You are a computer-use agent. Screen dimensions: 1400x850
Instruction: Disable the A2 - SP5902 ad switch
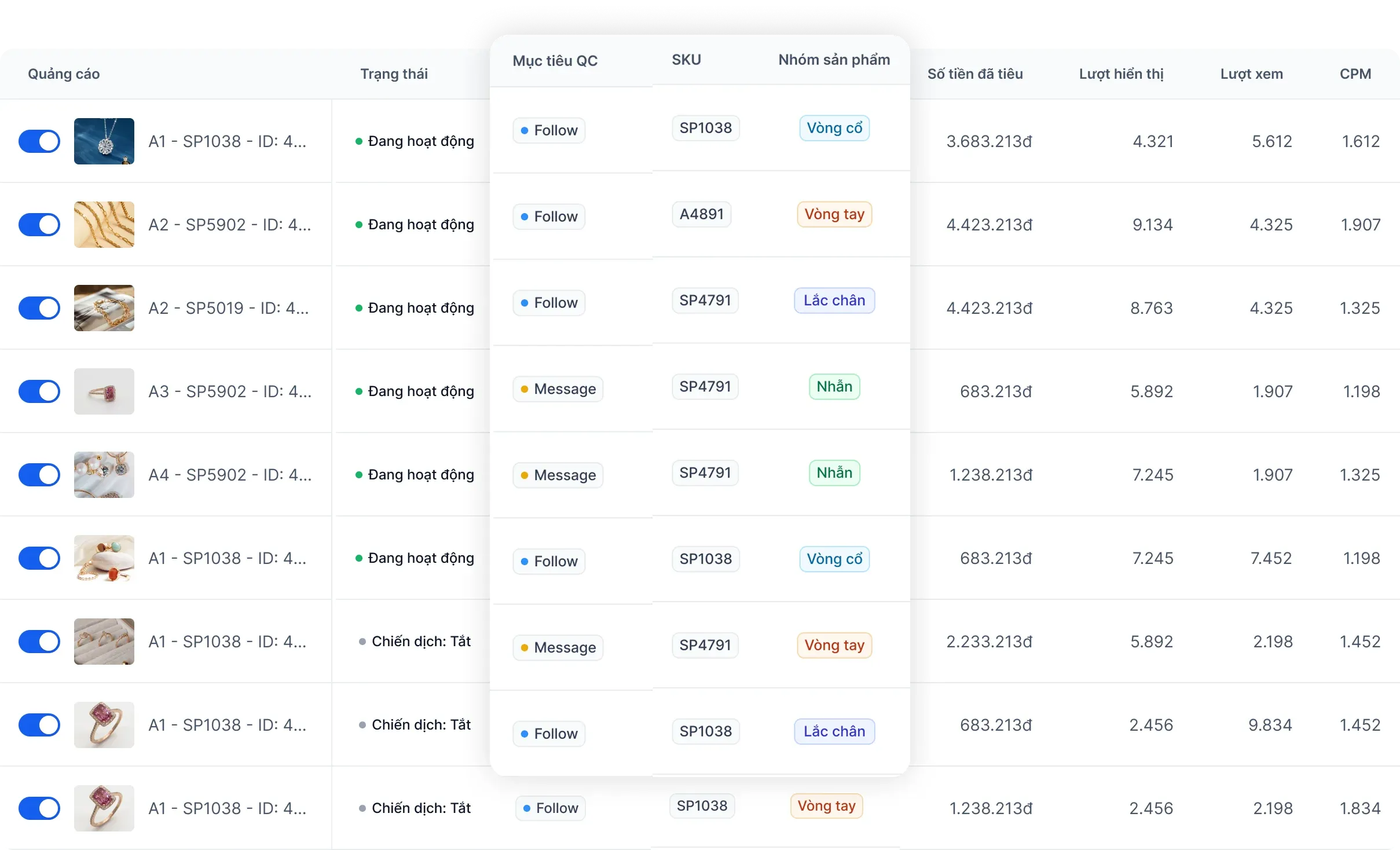(x=39, y=225)
